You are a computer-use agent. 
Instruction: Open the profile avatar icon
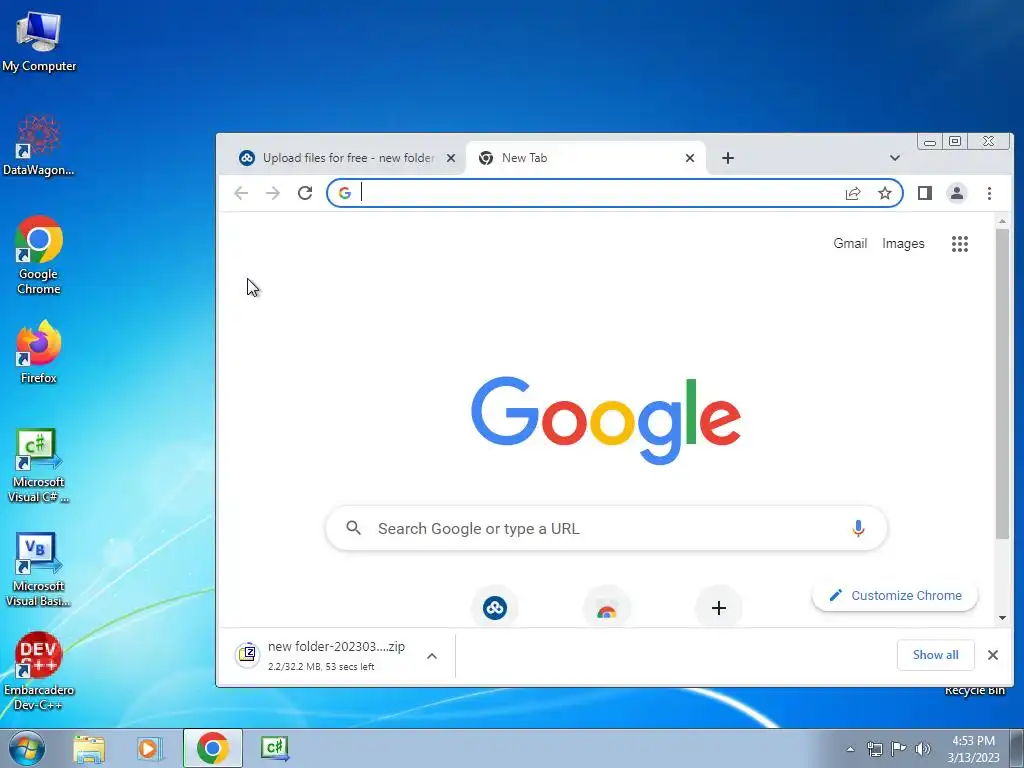point(957,193)
